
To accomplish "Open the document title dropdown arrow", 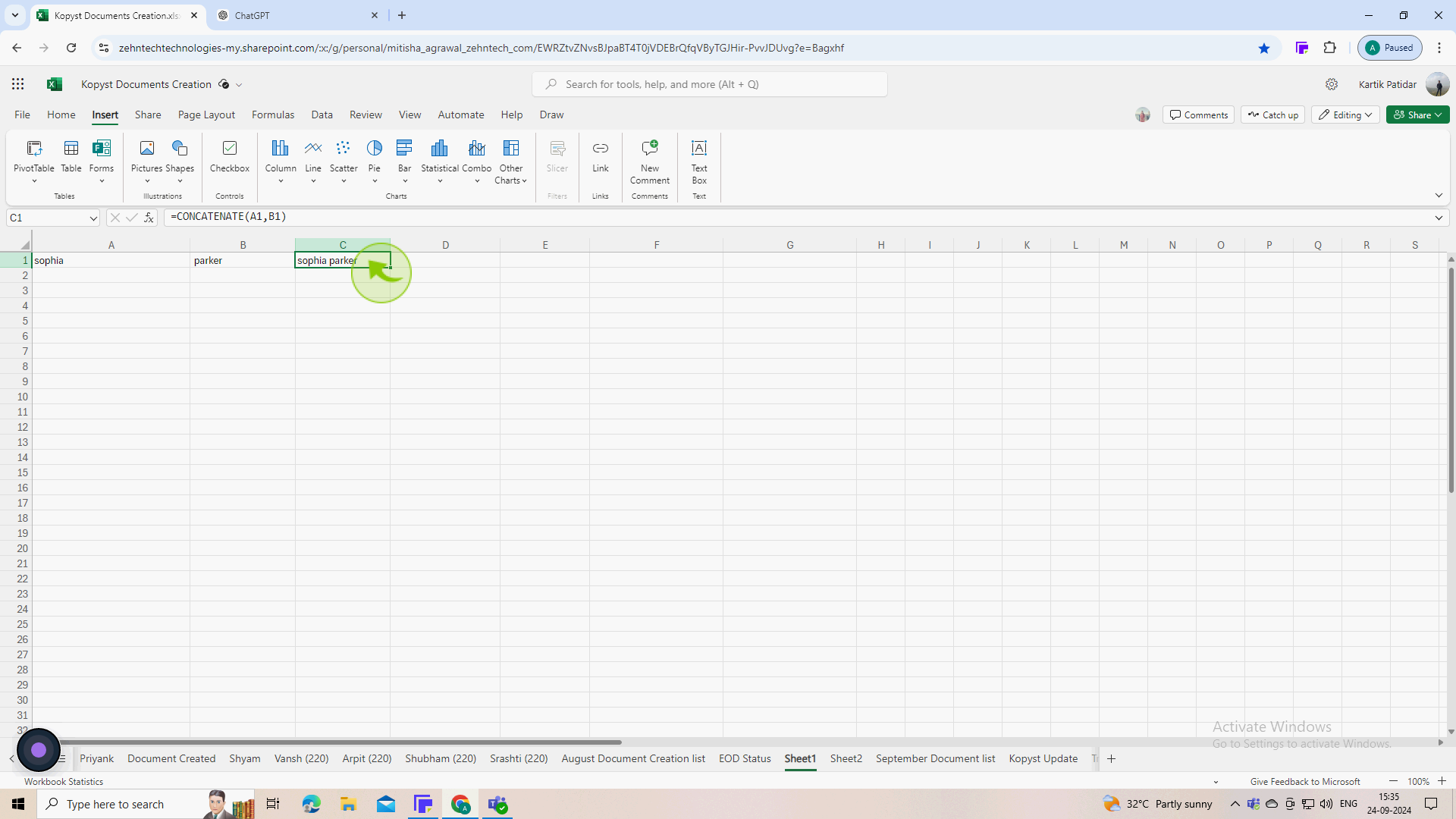I will 239,85.
